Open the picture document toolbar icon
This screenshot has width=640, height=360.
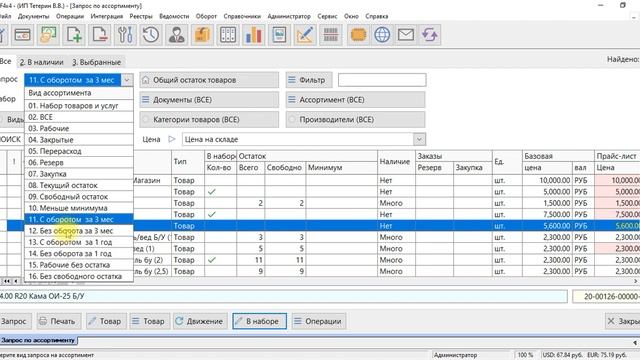(279, 35)
